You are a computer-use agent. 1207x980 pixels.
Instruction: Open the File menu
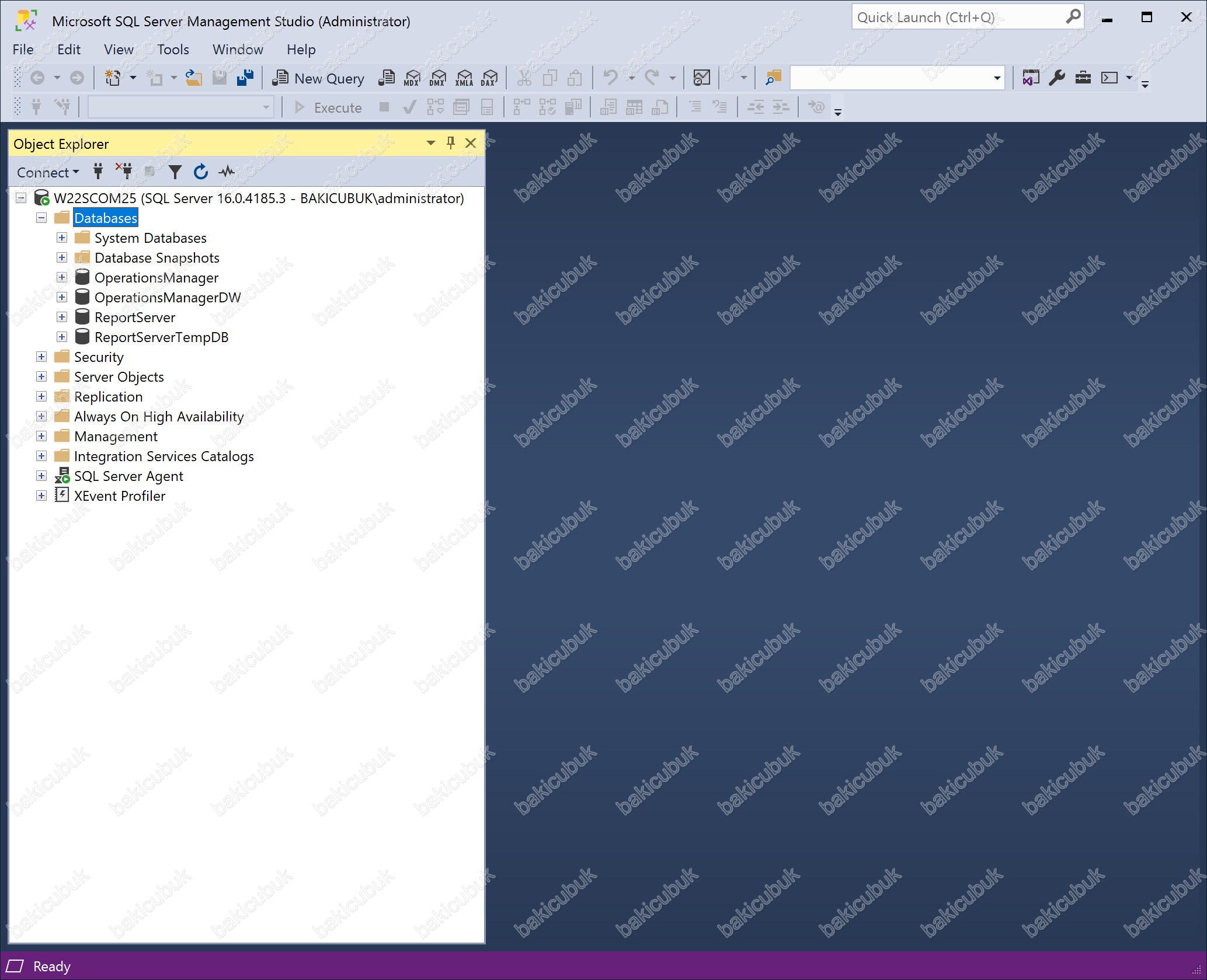coord(23,50)
